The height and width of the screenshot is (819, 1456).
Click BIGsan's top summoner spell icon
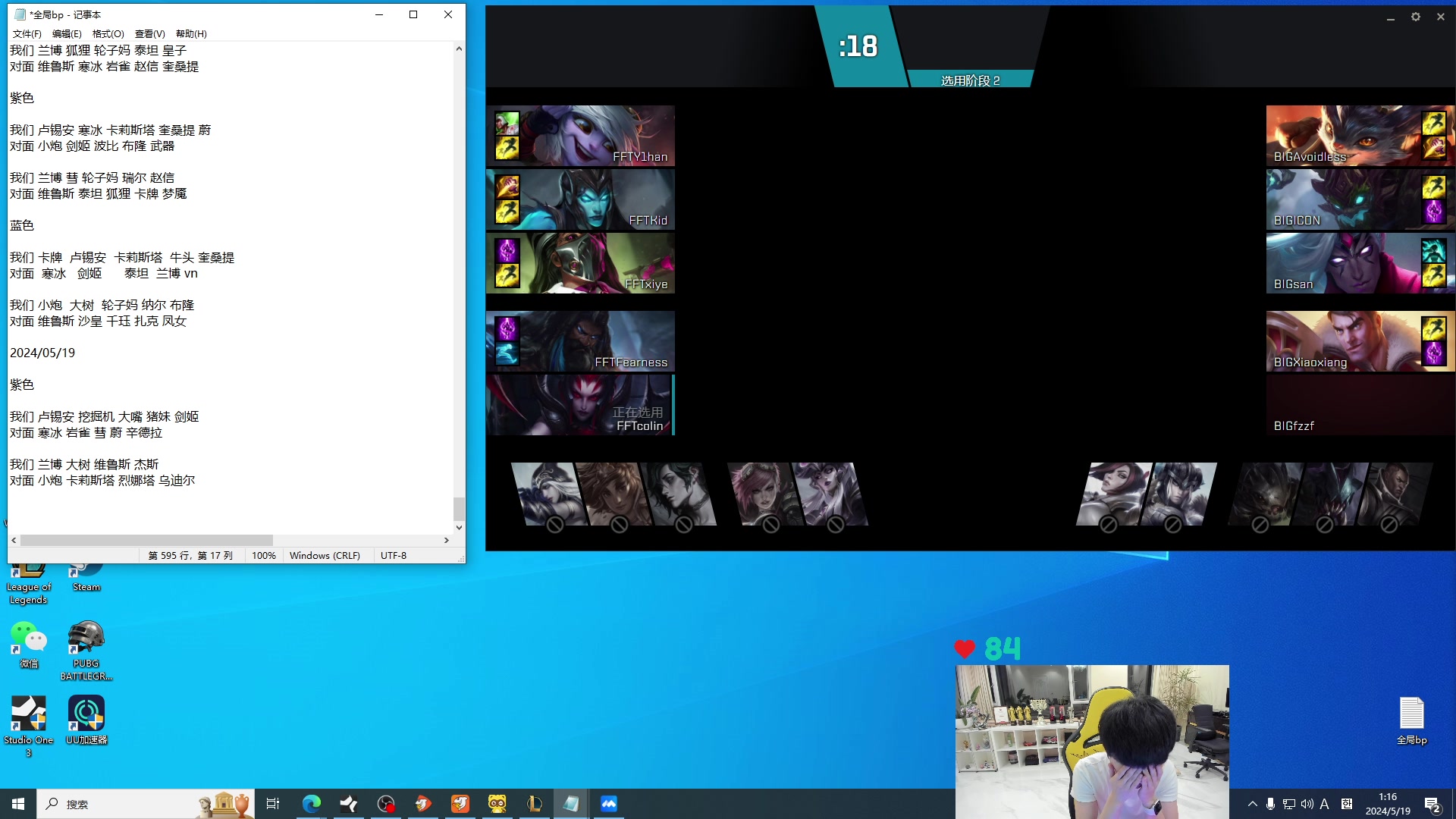point(1433,250)
